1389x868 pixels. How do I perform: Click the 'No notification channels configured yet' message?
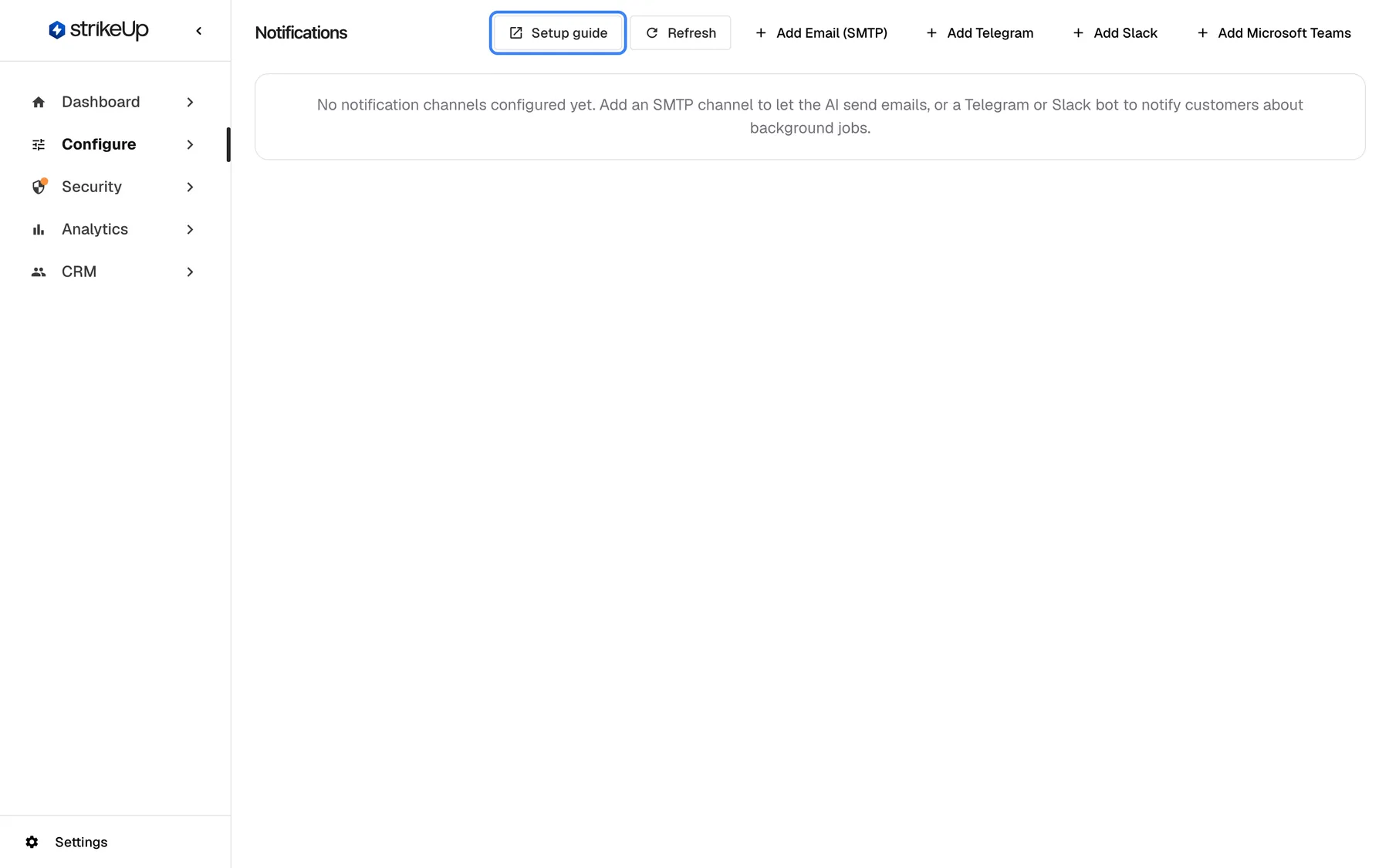click(x=810, y=117)
